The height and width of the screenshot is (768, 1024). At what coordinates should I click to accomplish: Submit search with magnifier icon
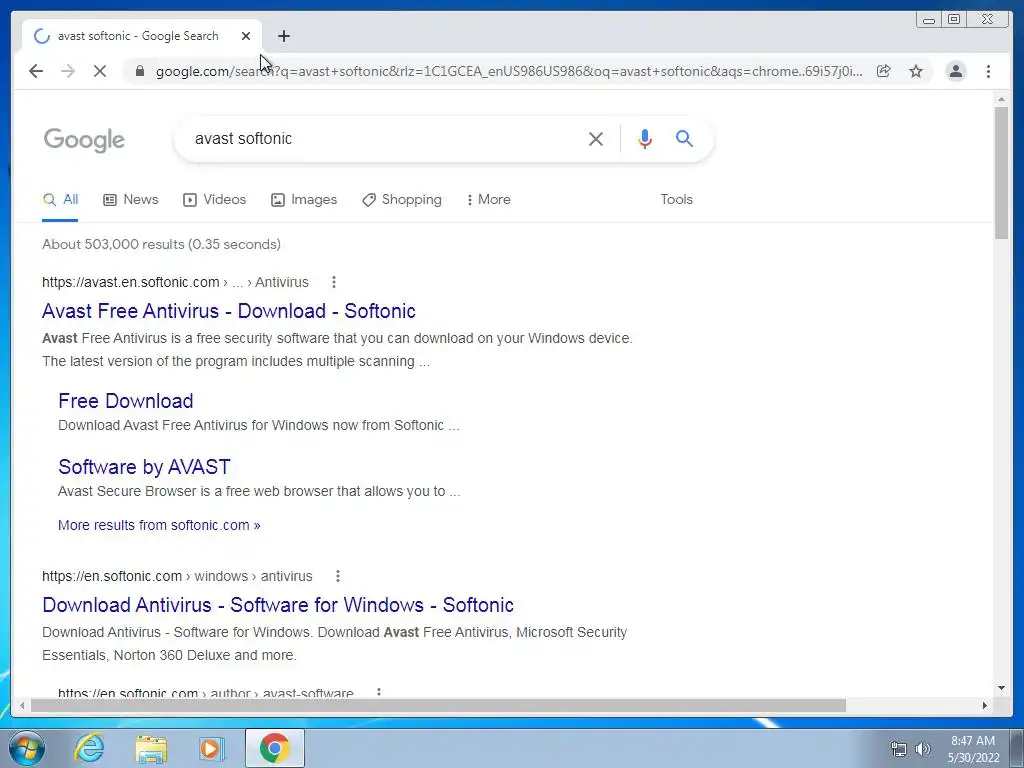pos(684,138)
